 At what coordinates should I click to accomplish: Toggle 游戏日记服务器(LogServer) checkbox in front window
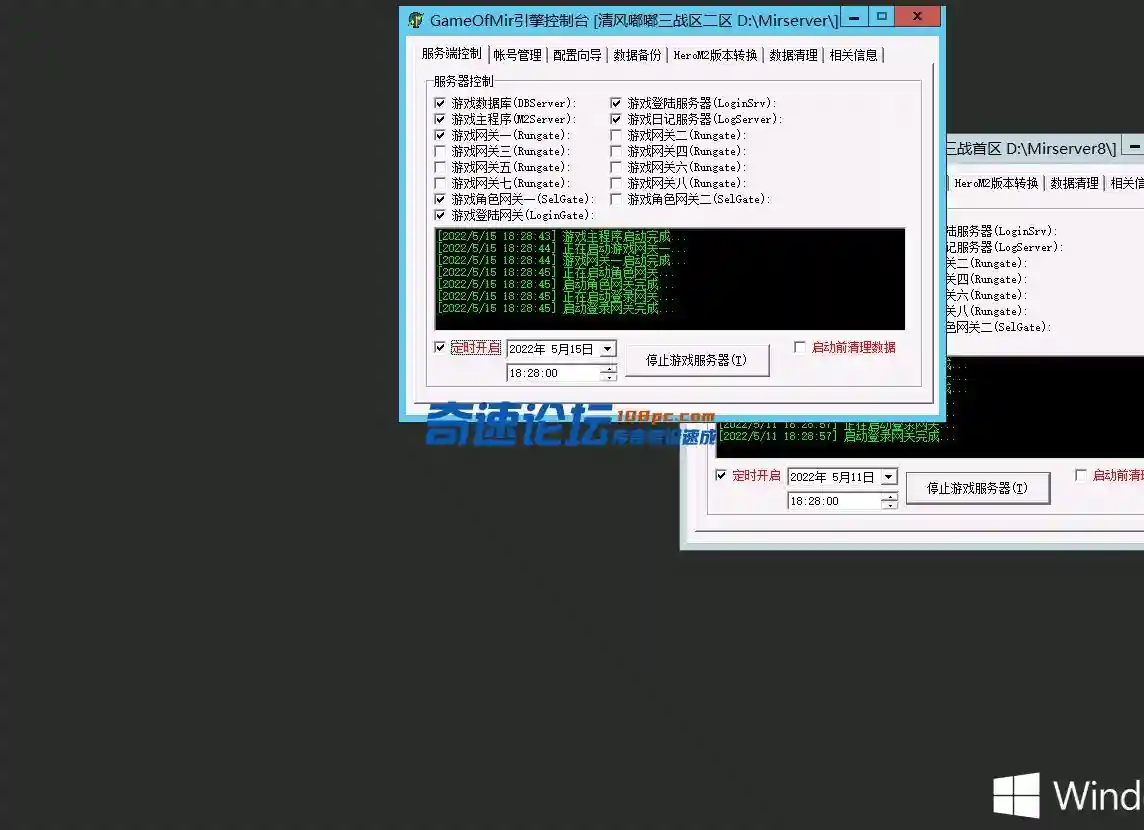[x=616, y=119]
